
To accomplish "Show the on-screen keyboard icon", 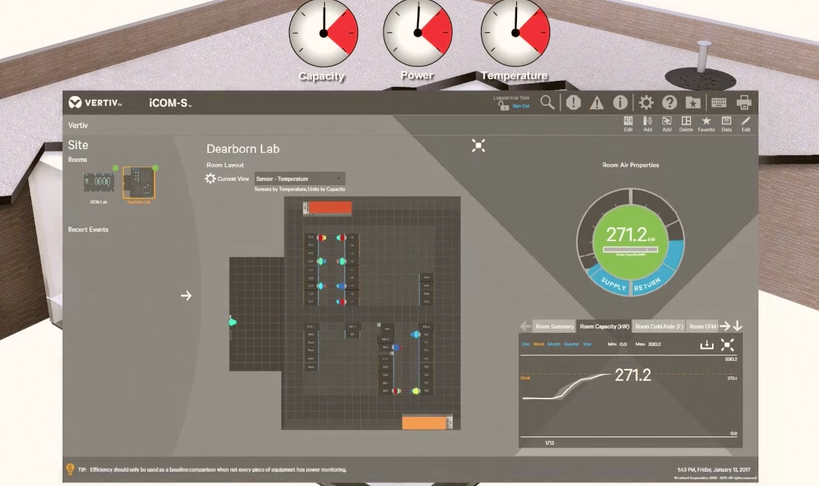I will coord(719,102).
